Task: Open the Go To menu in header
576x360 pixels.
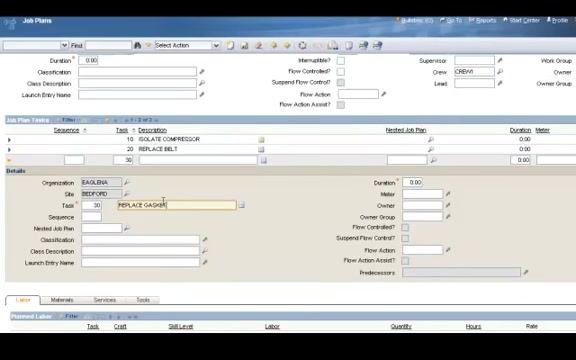Action: (451, 20)
